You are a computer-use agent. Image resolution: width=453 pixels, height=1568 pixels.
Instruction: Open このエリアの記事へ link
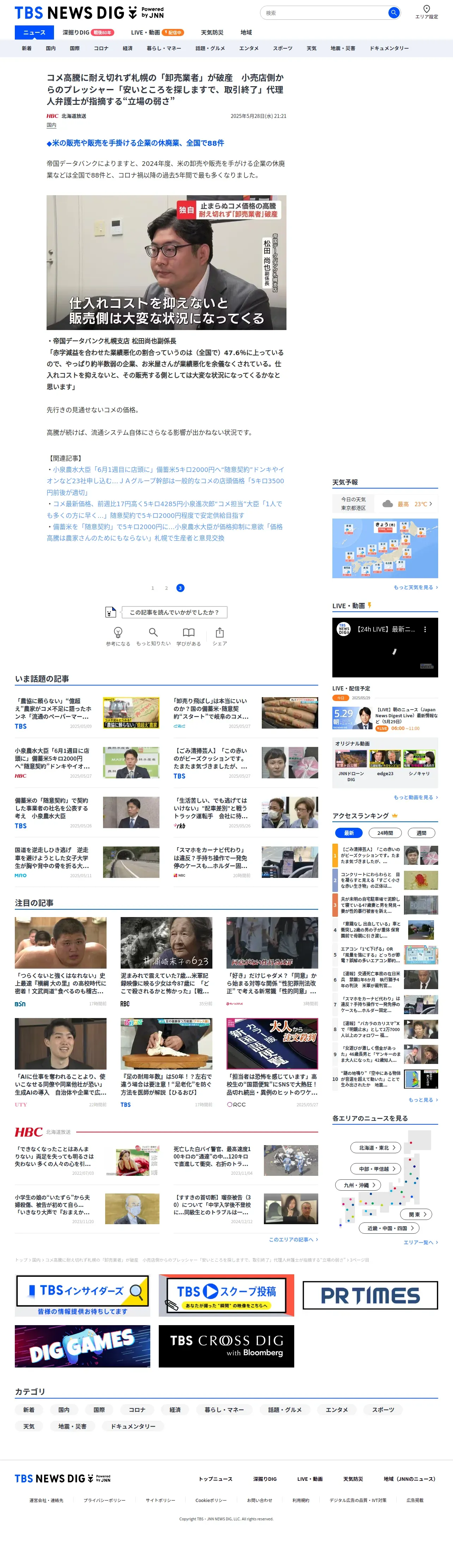coord(293,1239)
